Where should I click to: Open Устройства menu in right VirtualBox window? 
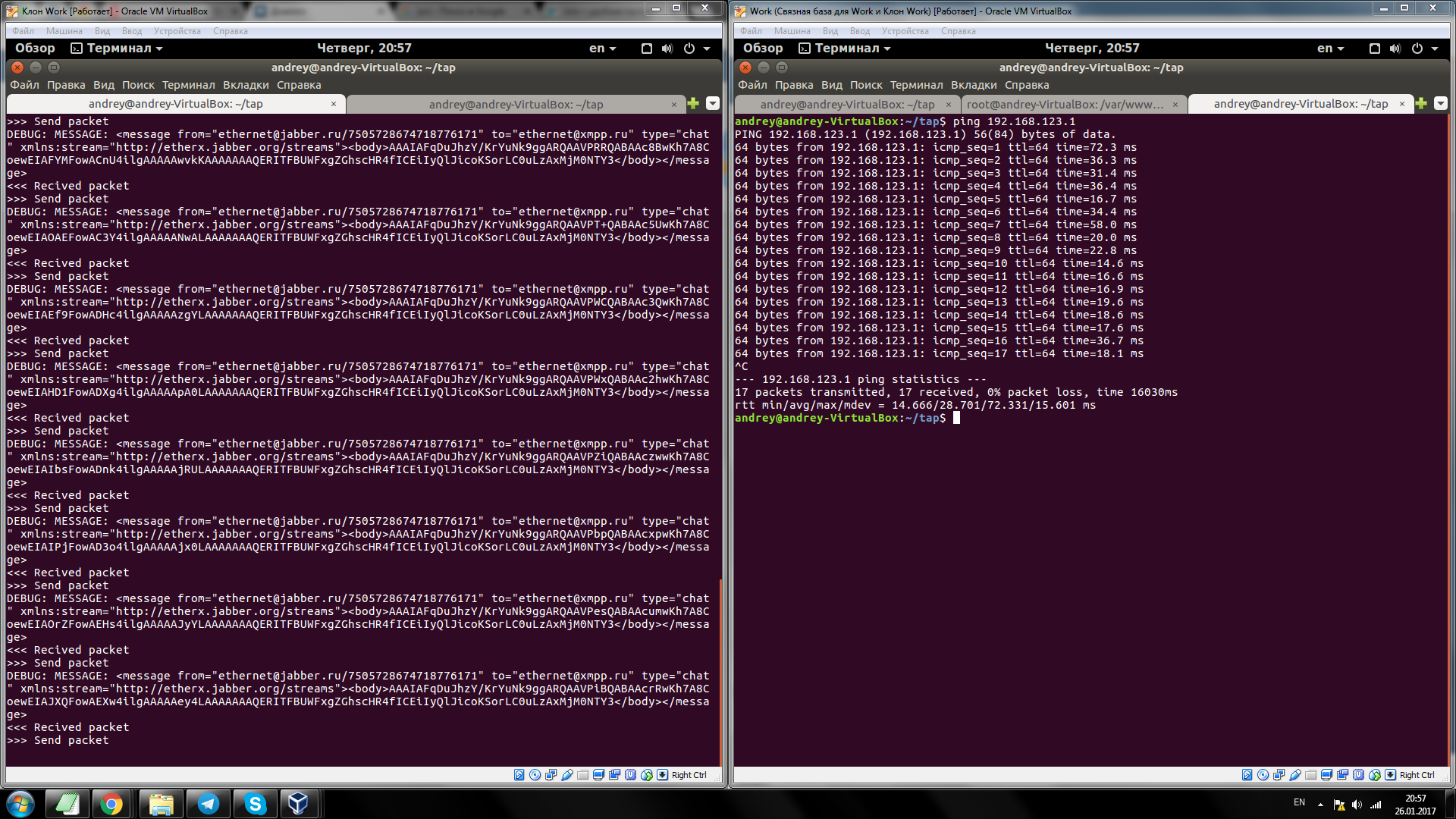905,31
